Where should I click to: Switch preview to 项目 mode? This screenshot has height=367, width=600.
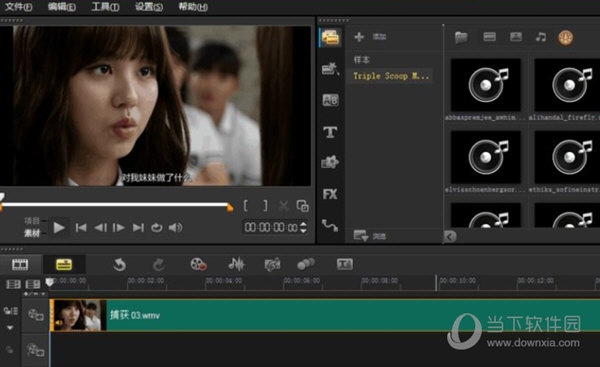click(x=32, y=220)
